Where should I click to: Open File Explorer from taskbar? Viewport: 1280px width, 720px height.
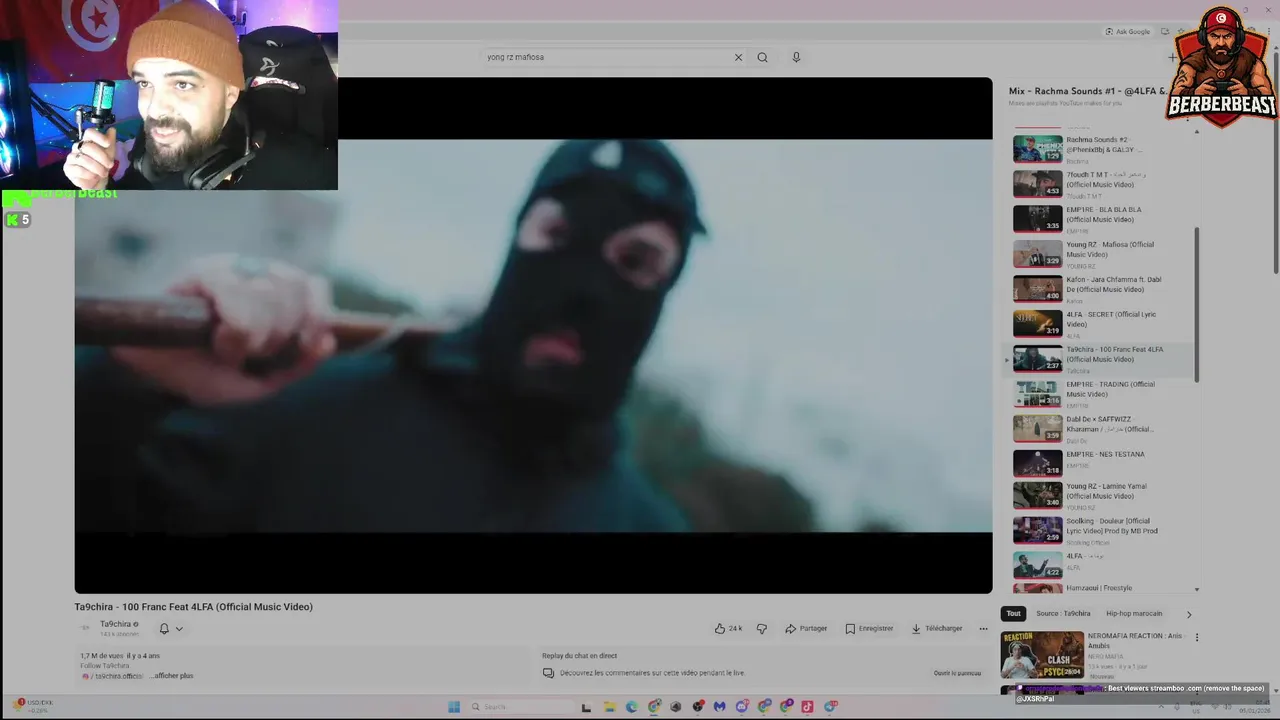click(609, 707)
